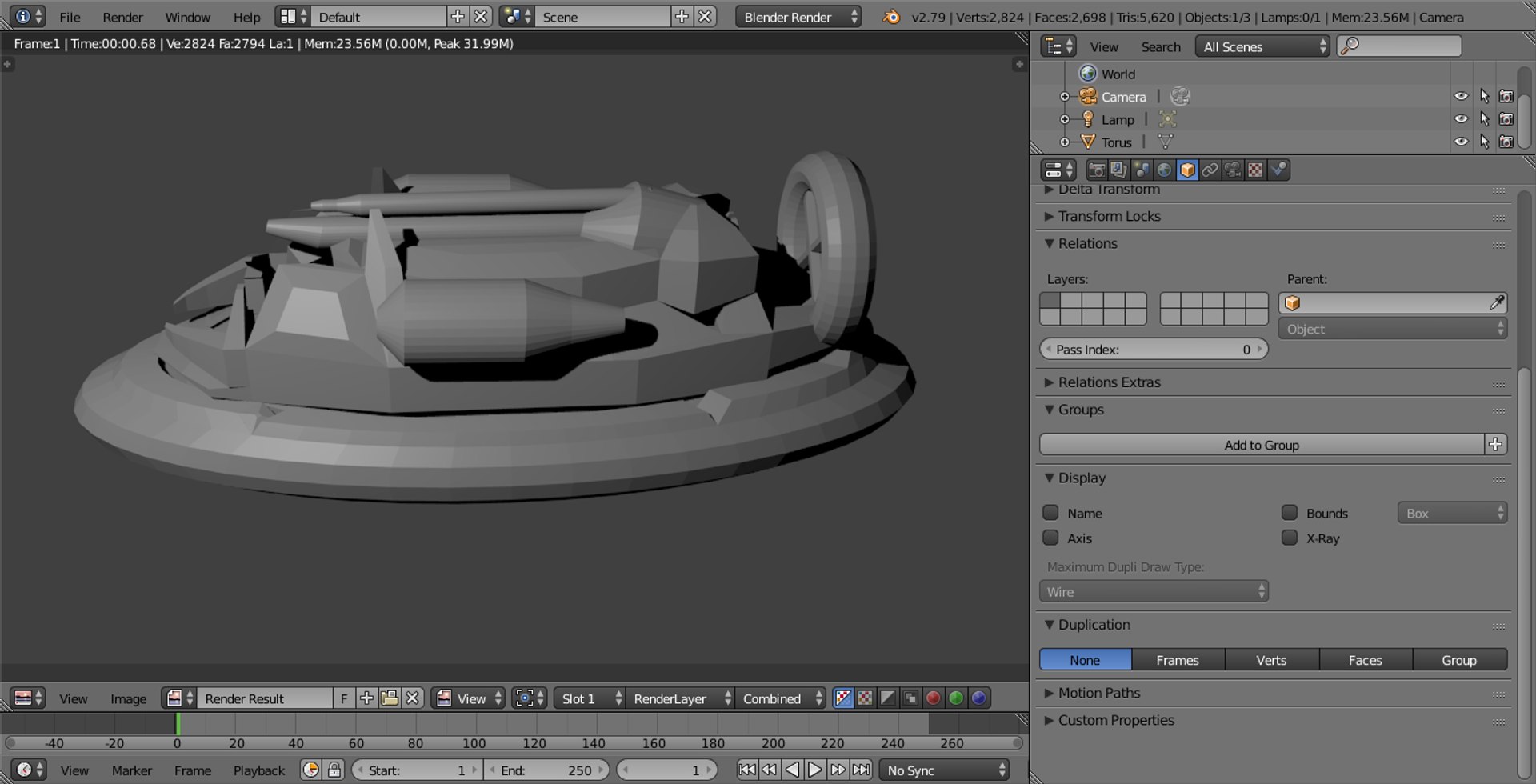Viewport: 1536px width, 784px height.
Task: Select the Verts duplication tab
Action: pyautogui.click(x=1271, y=660)
